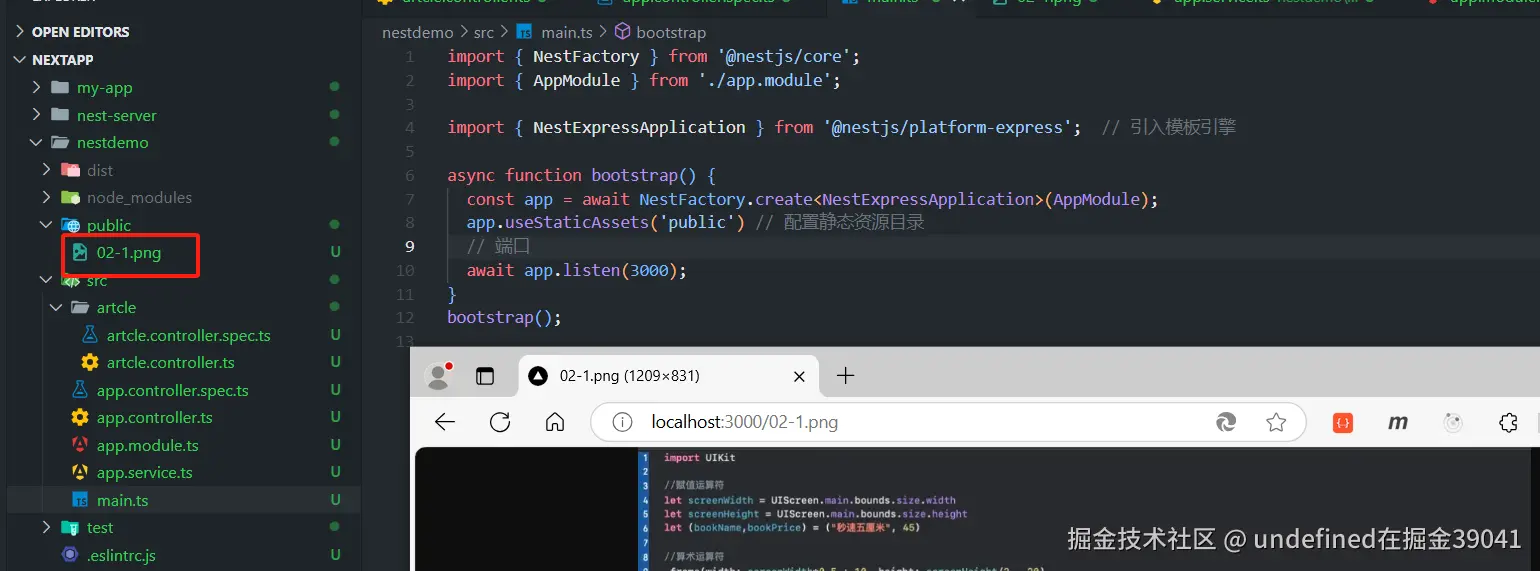Click the bootstrap breadcrumb label
1540x571 pixels.
click(x=671, y=33)
